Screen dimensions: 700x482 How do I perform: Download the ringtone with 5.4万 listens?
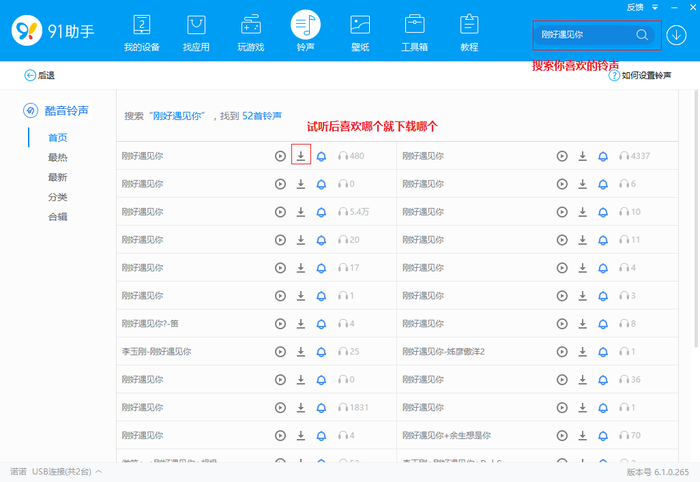click(x=301, y=212)
